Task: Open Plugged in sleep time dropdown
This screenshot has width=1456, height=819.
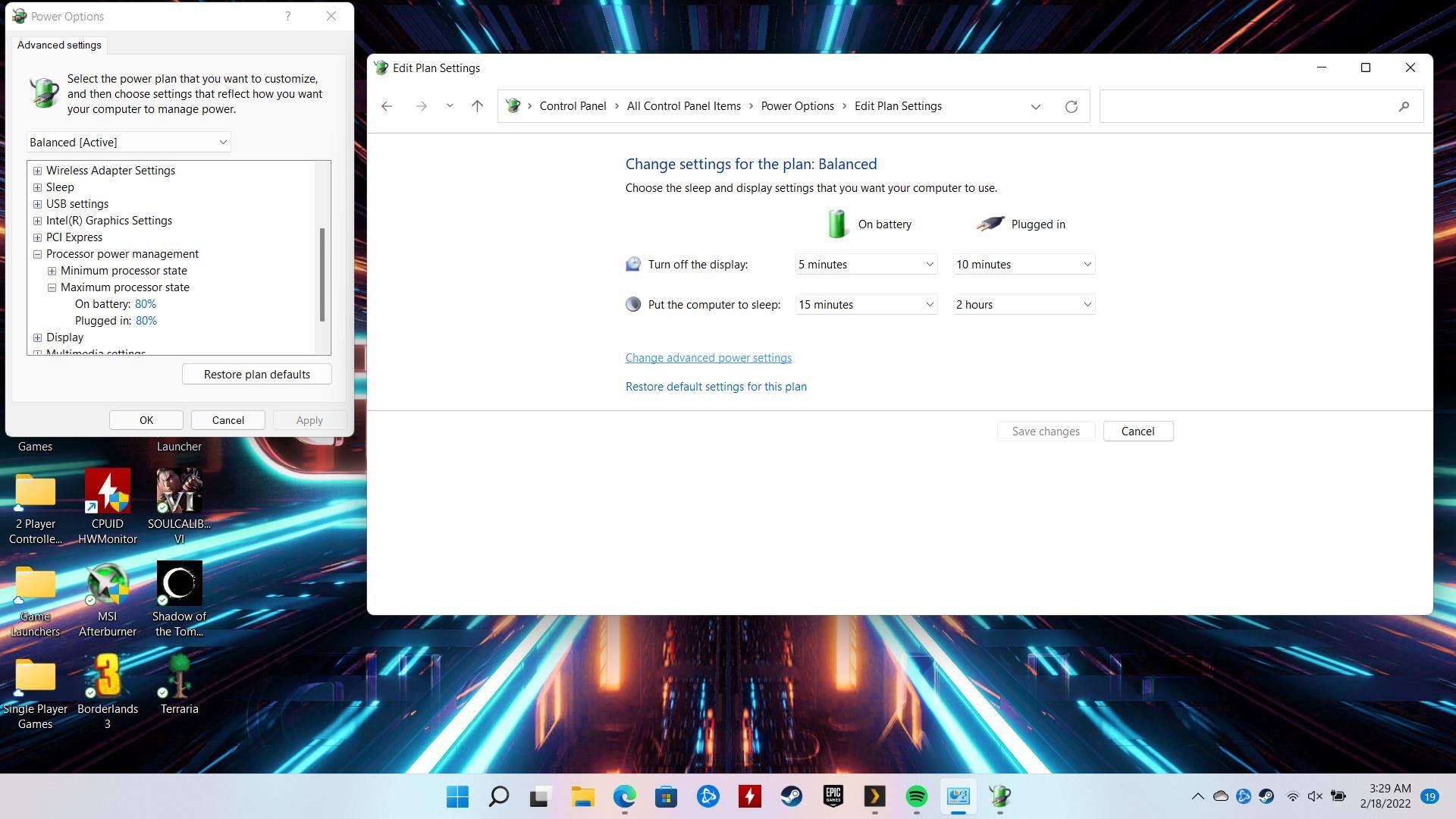Action: 1023,305
